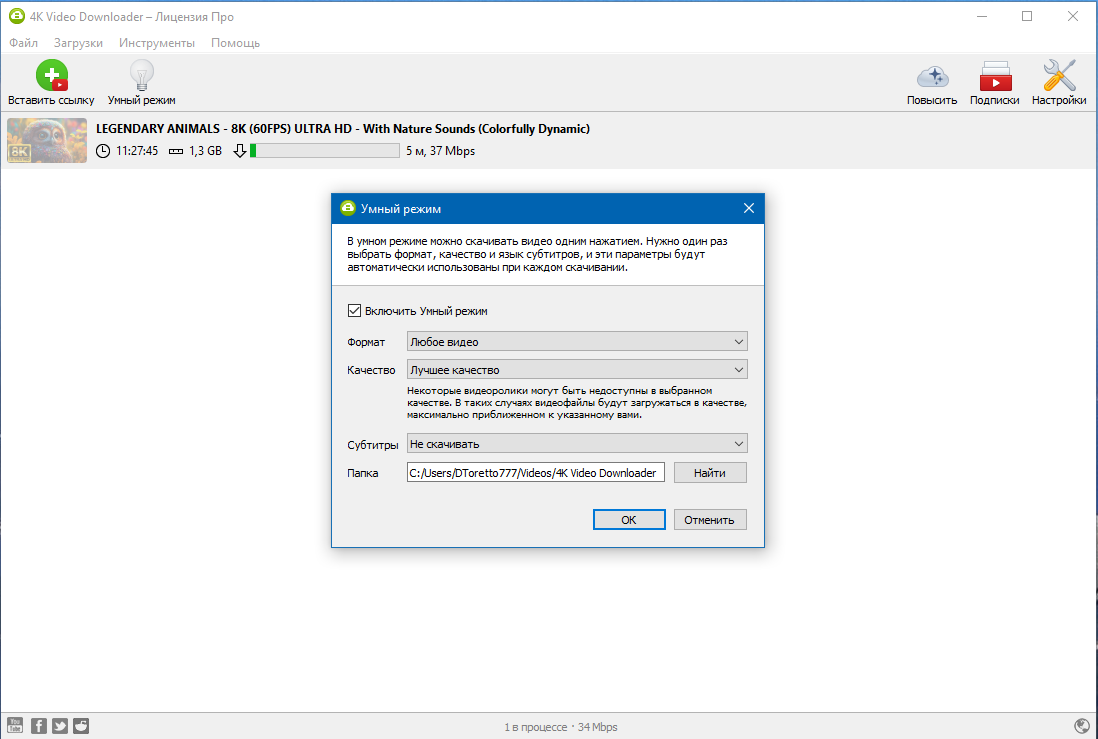The height and width of the screenshot is (739, 1098).
Task: Click the Paste Link (Вставить ссылку) icon
Action: (x=52, y=75)
